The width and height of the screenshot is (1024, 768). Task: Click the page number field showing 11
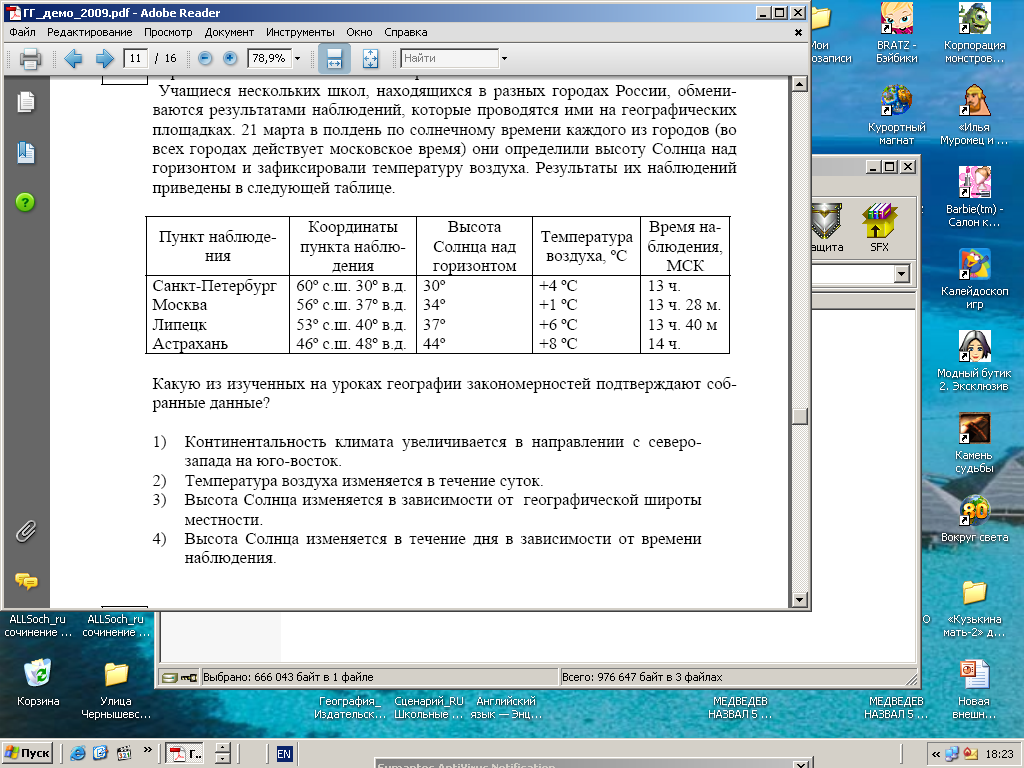pos(135,58)
